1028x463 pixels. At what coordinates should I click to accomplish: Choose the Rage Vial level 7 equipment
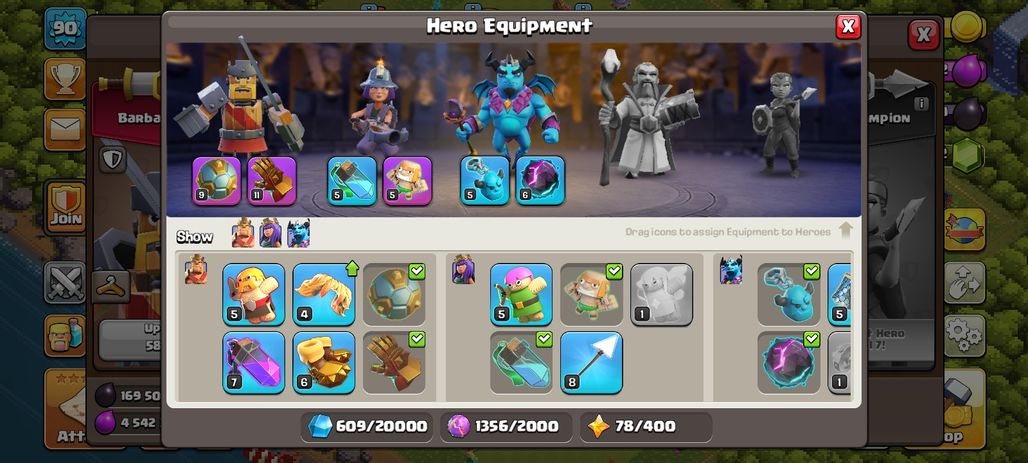pos(254,362)
